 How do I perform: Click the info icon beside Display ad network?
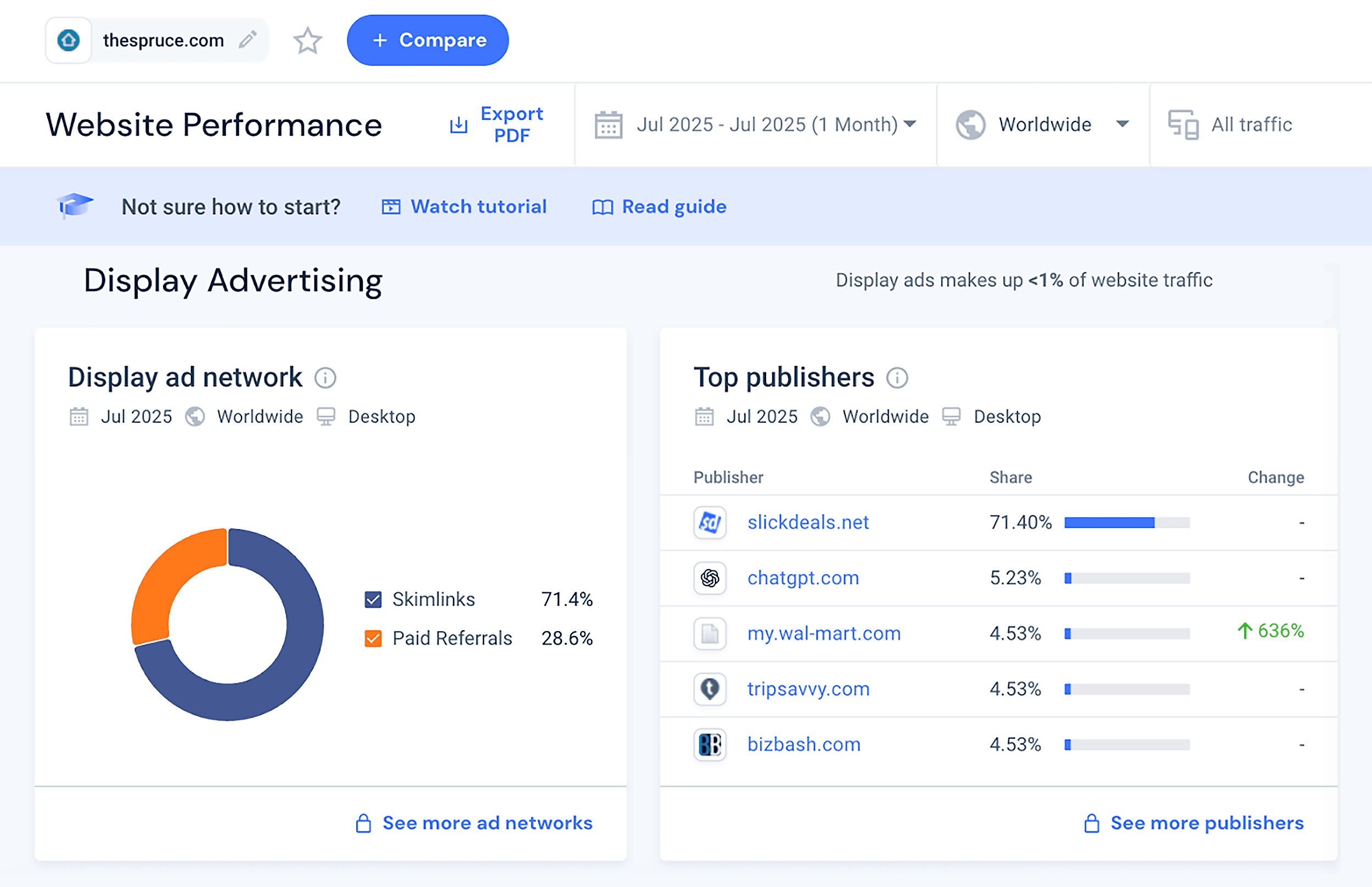(x=326, y=378)
